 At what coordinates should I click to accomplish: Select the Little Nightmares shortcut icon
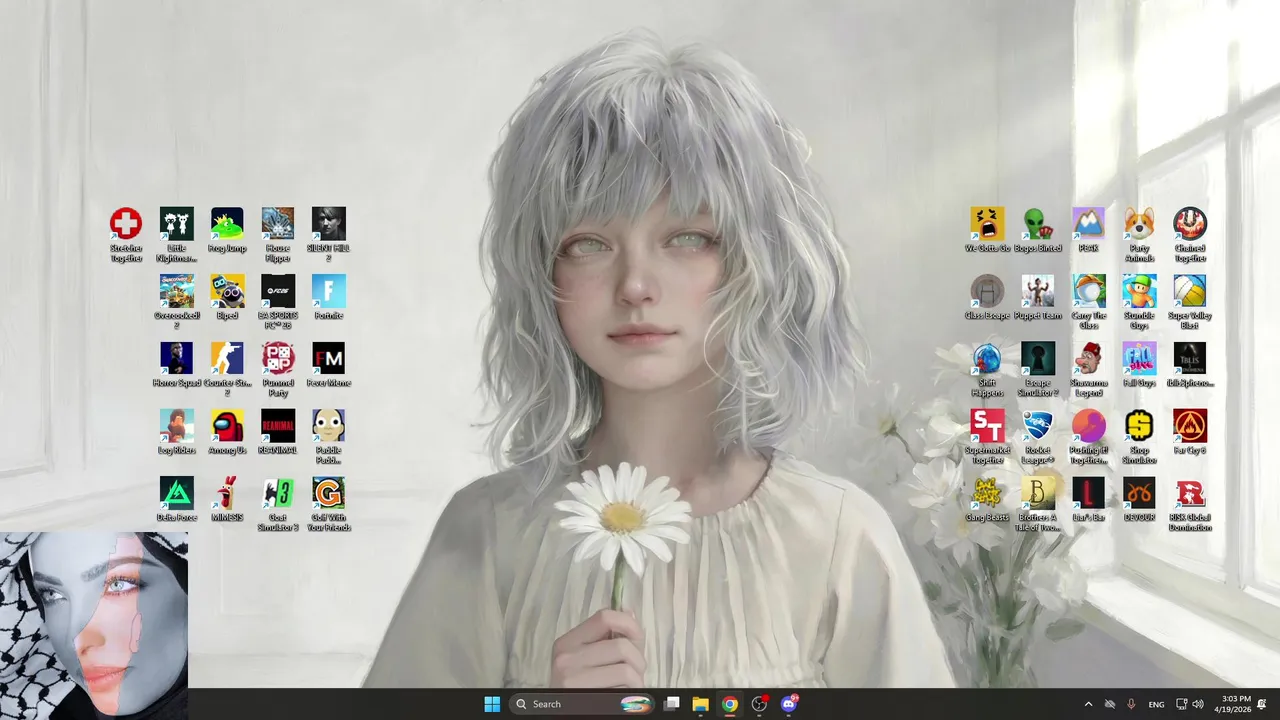[177, 224]
